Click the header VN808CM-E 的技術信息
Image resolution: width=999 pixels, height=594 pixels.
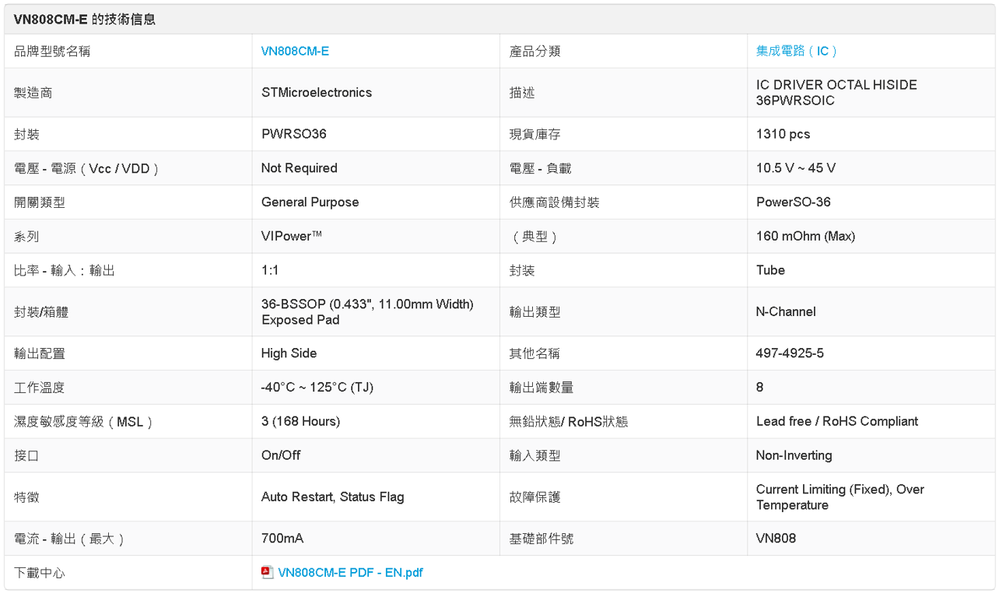point(85,19)
